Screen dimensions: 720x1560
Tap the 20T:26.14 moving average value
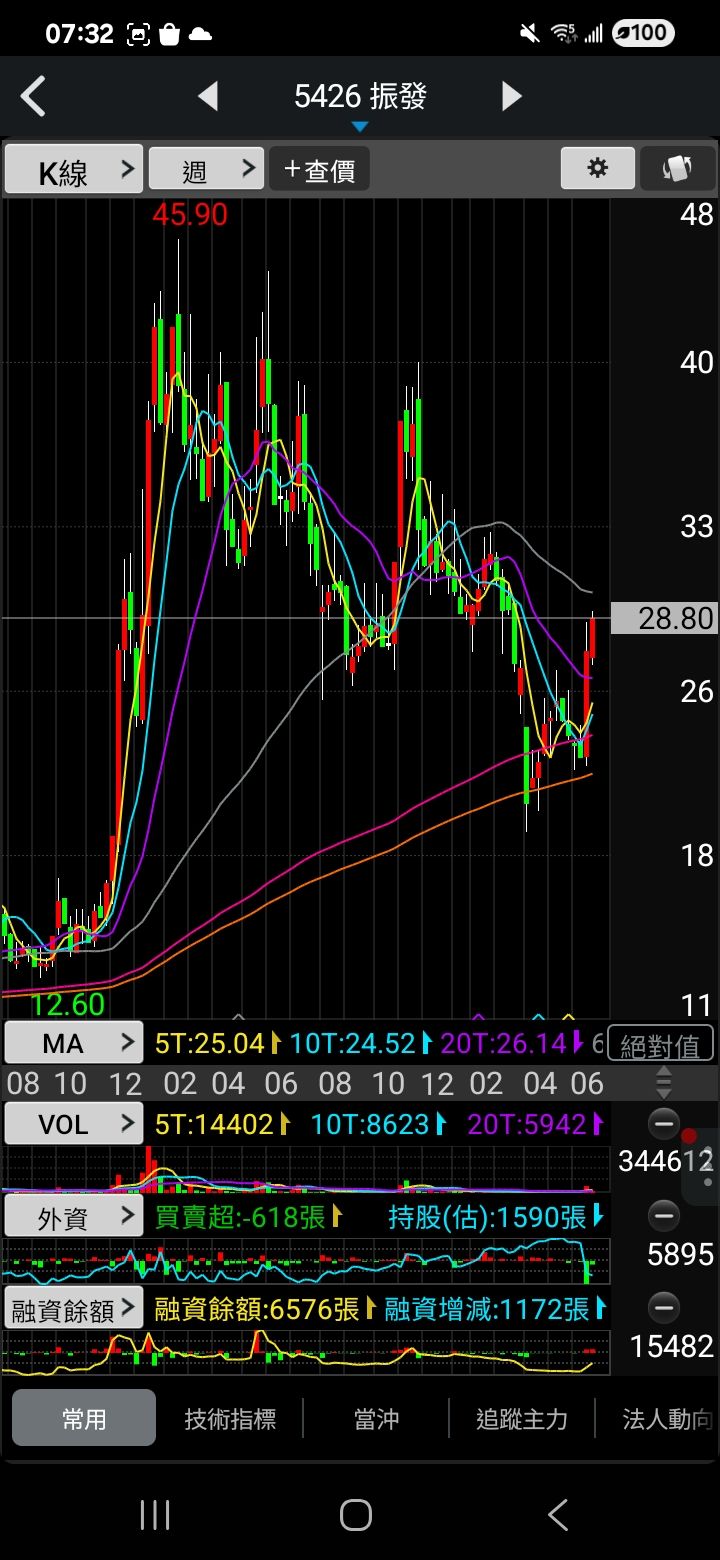click(504, 1044)
